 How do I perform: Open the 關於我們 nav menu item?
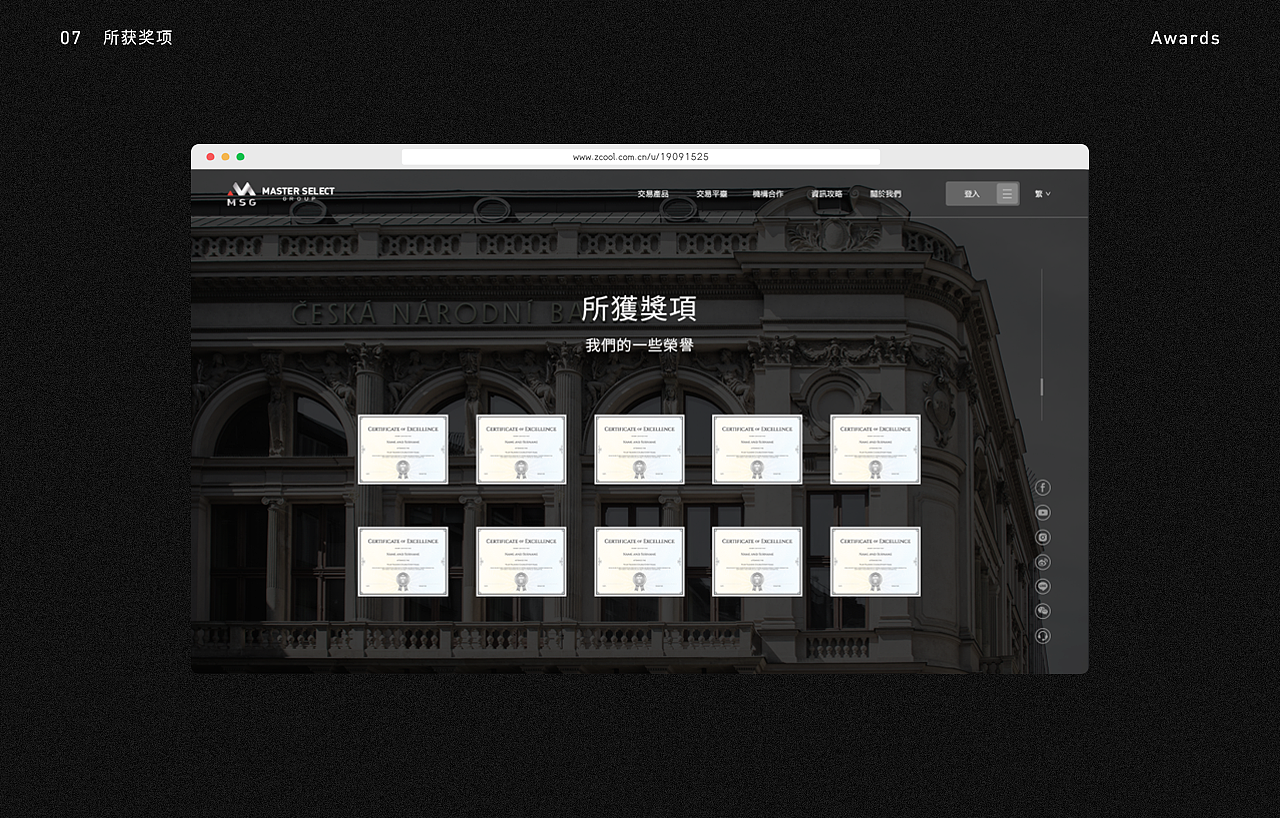(x=885, y=194)
